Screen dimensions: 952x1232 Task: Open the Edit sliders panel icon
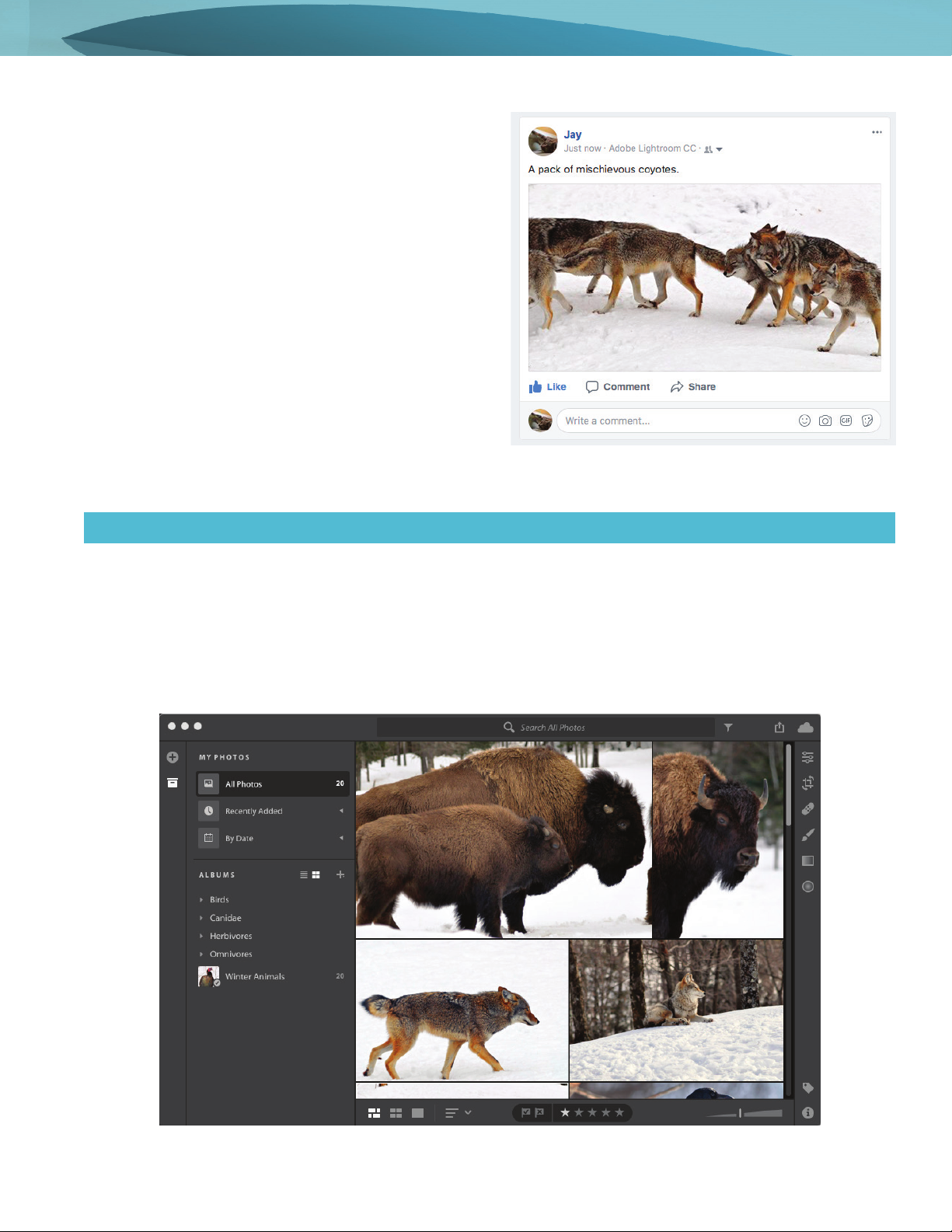click(x=807, y=757)
